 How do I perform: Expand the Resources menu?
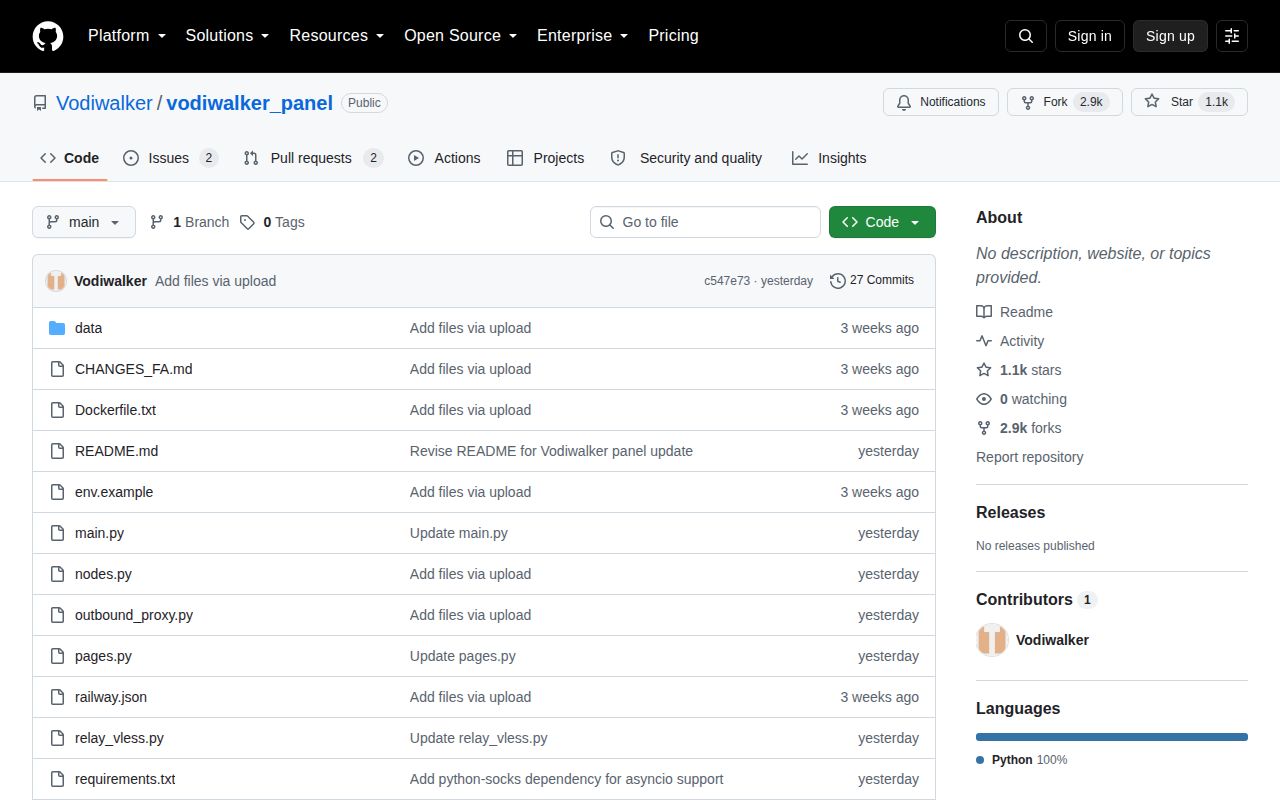click(x=337, y=36)
